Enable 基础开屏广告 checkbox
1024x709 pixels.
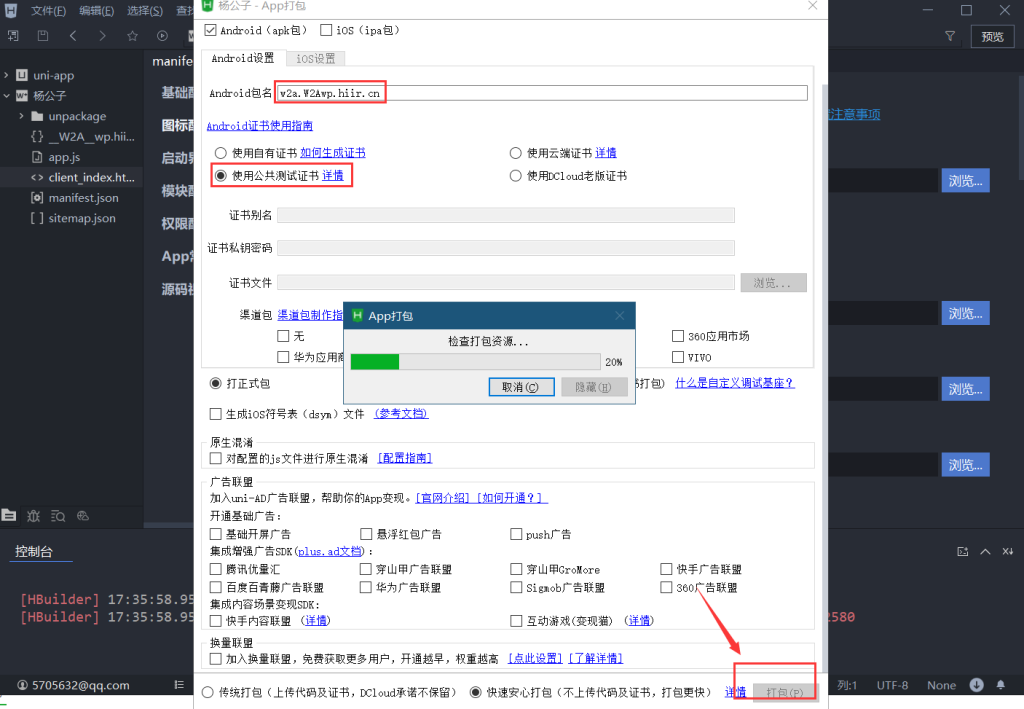point(216,534)
